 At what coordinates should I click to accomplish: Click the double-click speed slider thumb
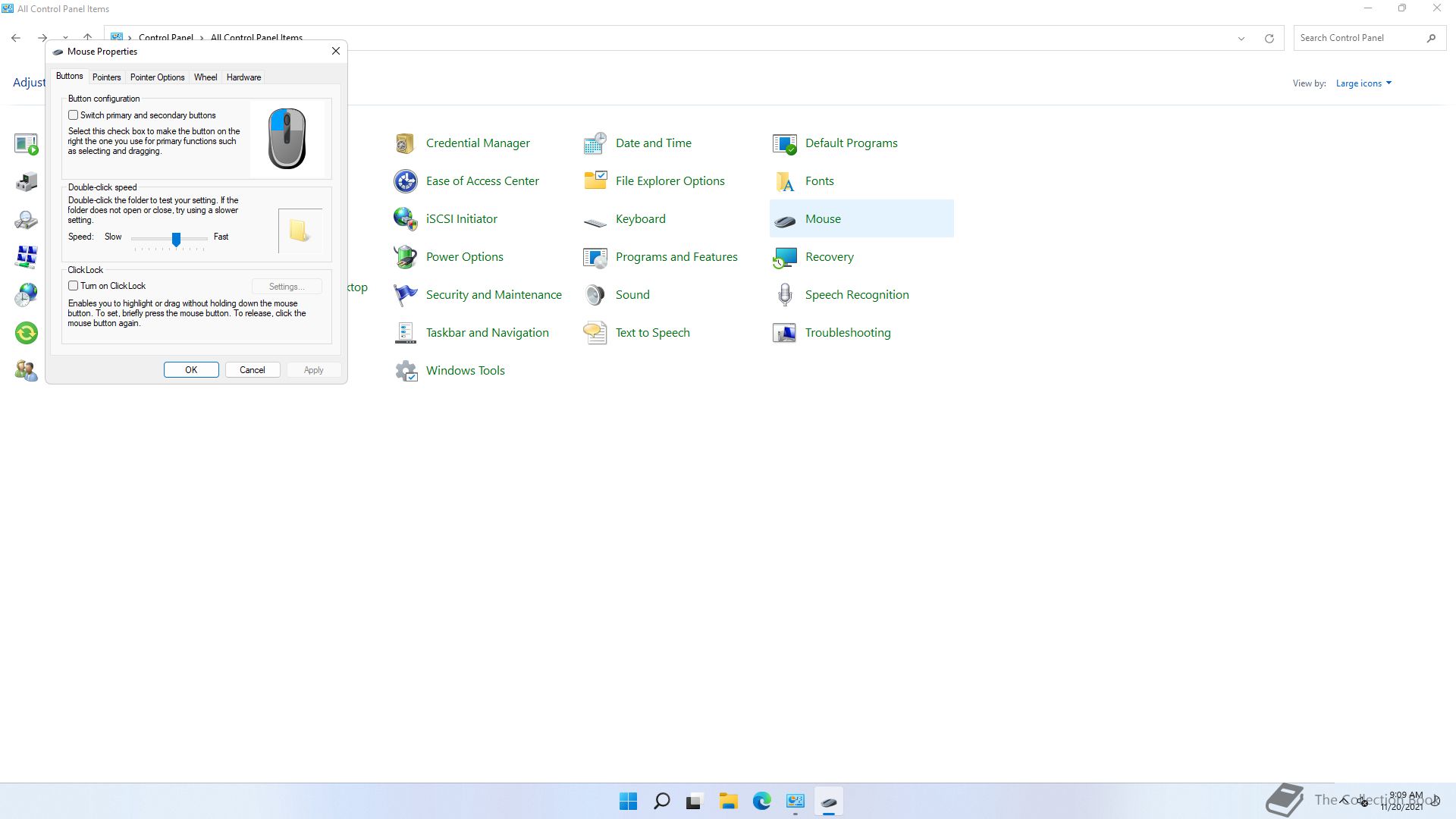tap(176, 239)
